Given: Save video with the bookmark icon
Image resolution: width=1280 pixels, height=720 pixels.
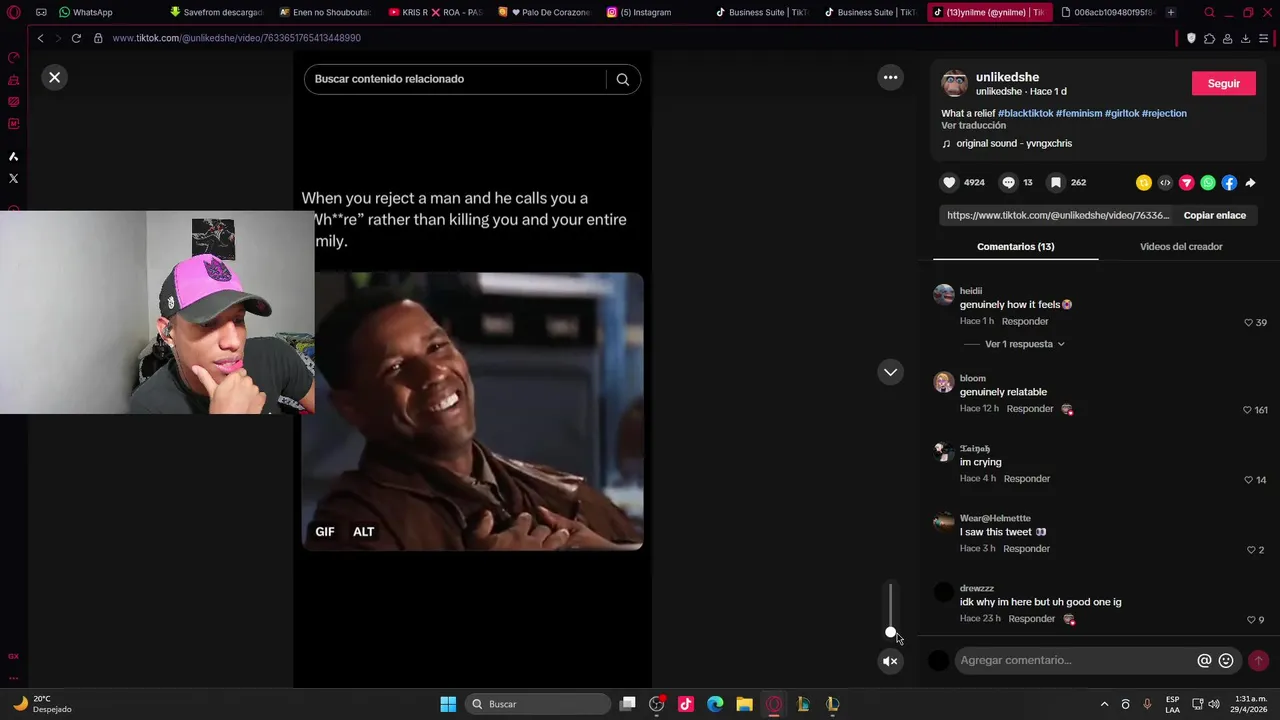Looking at the screenshot, I should tap(1055, 182).
